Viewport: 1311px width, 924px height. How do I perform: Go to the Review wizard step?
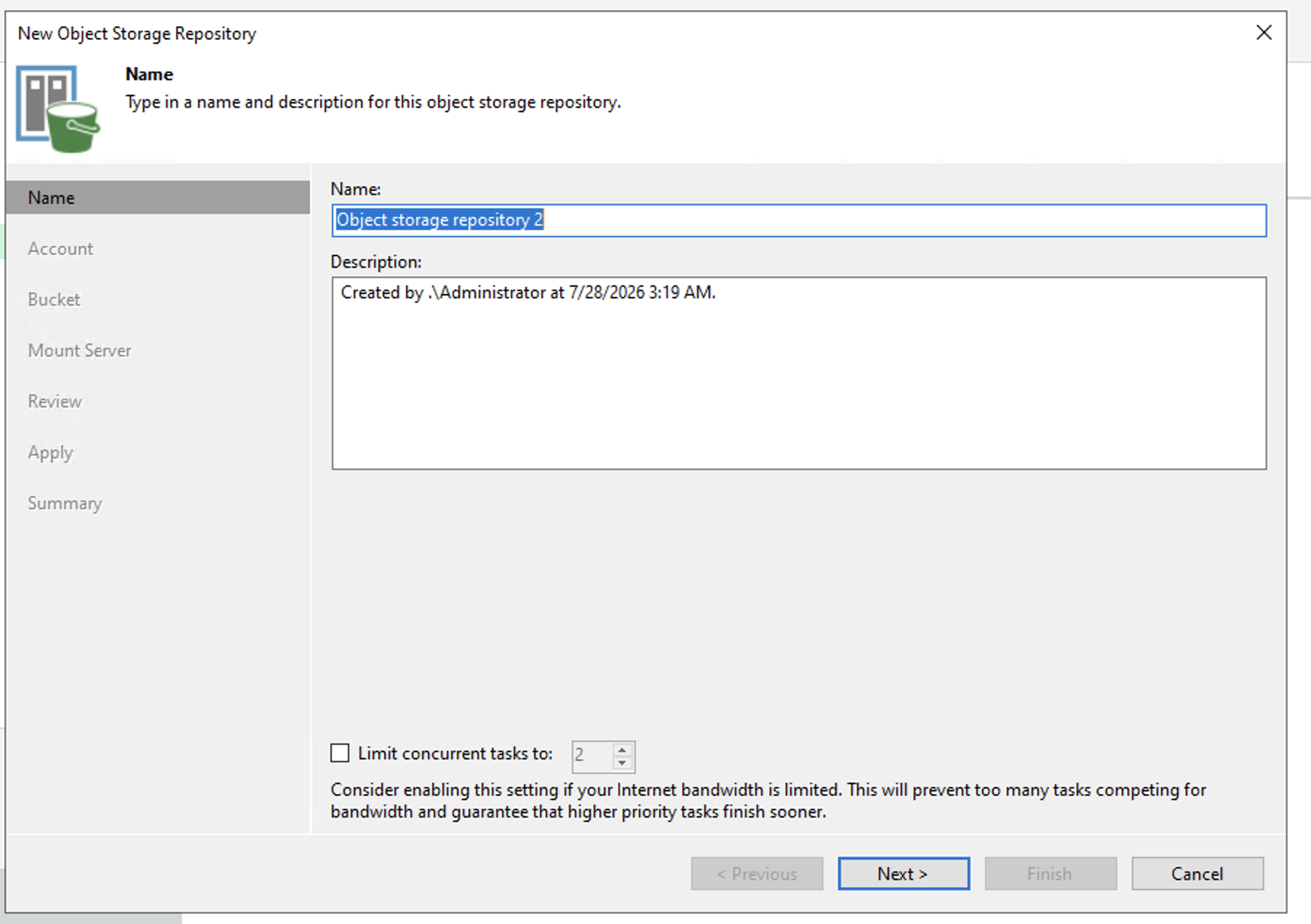(55, 402)
